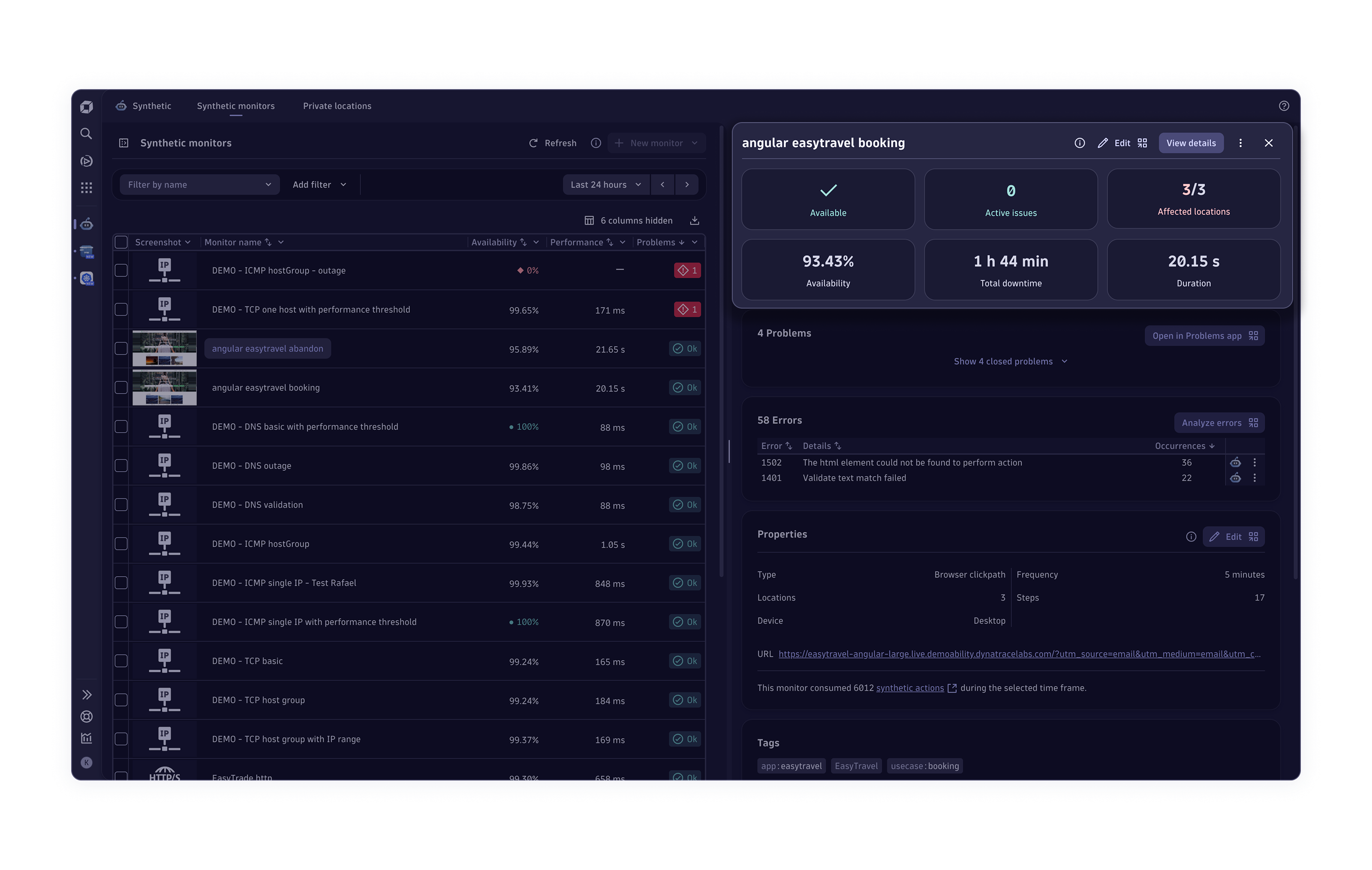
Task: Select the angular easytravel abandon row checkbox
Action: point(121,348)
